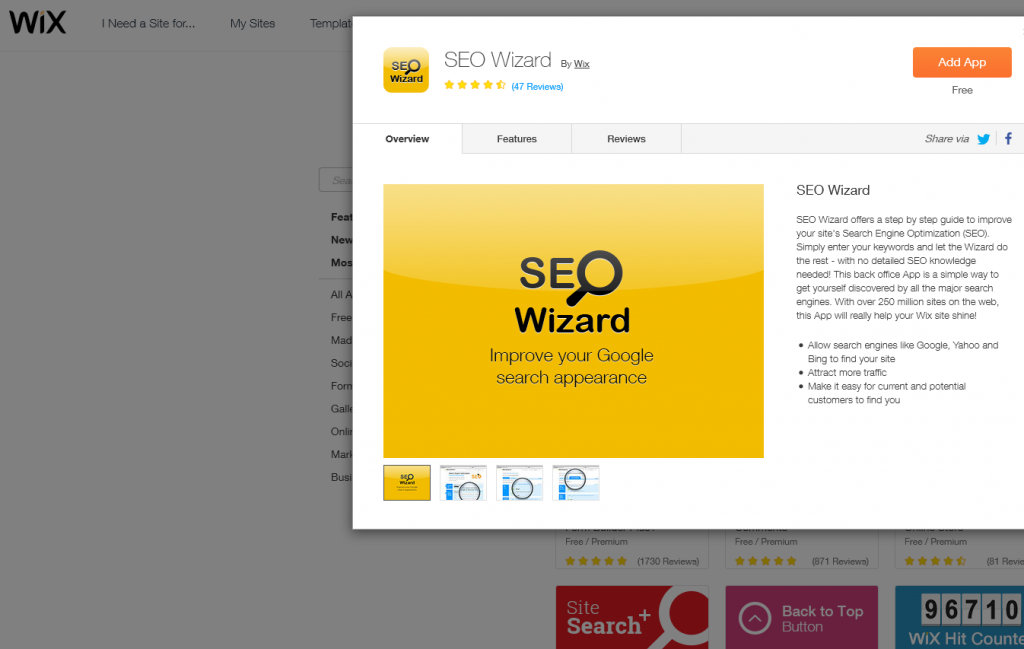Image resolution: width=1024 pixels, height=649 pixels.
Task: Open the 'I Need a Site for...' menu
Action: coord(148,23)
